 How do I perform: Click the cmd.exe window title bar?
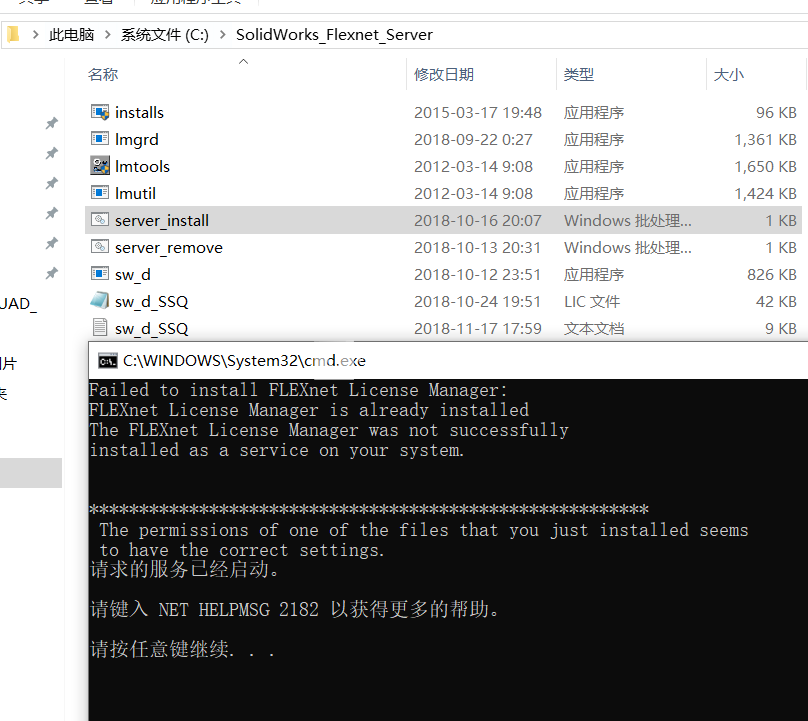point(448,361)
